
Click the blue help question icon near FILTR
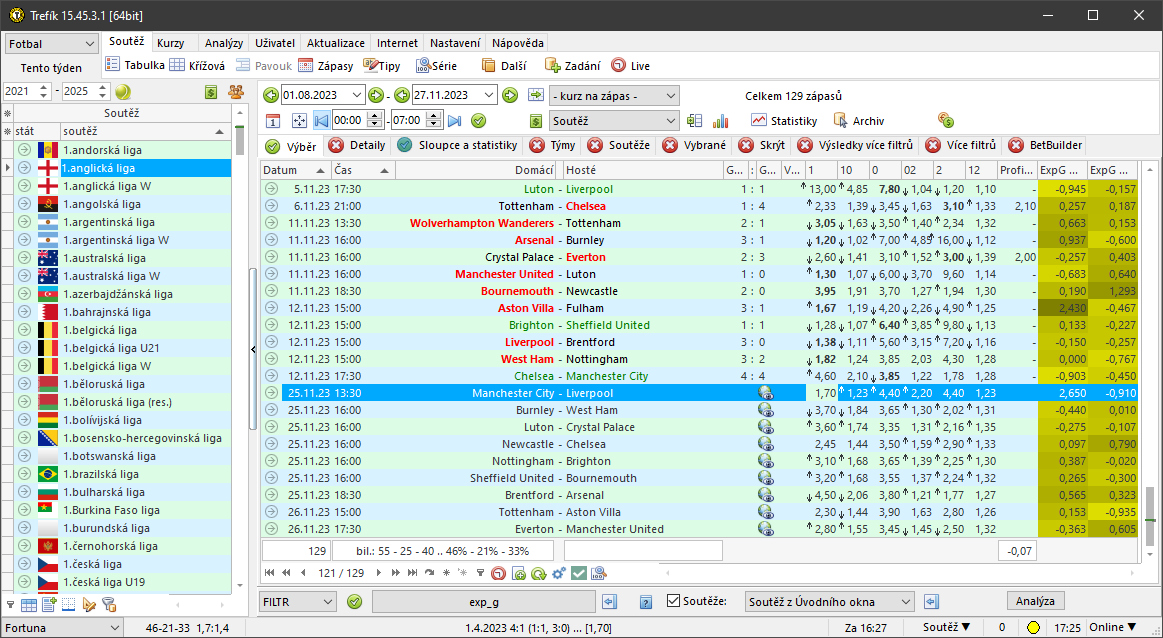click(646, 602)
